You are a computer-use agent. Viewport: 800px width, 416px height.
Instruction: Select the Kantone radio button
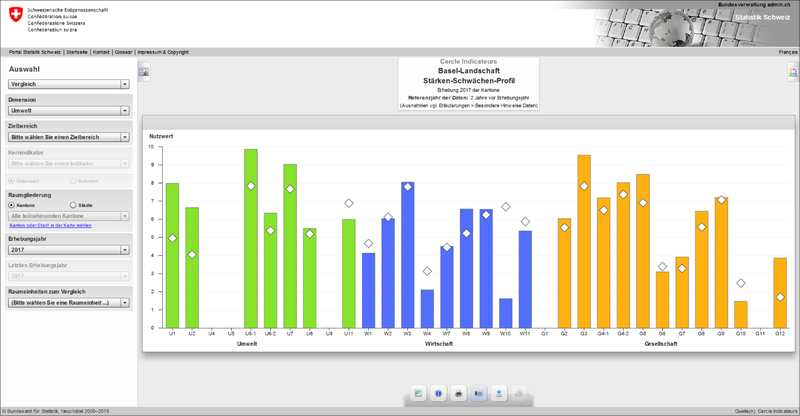pos(11,205)
